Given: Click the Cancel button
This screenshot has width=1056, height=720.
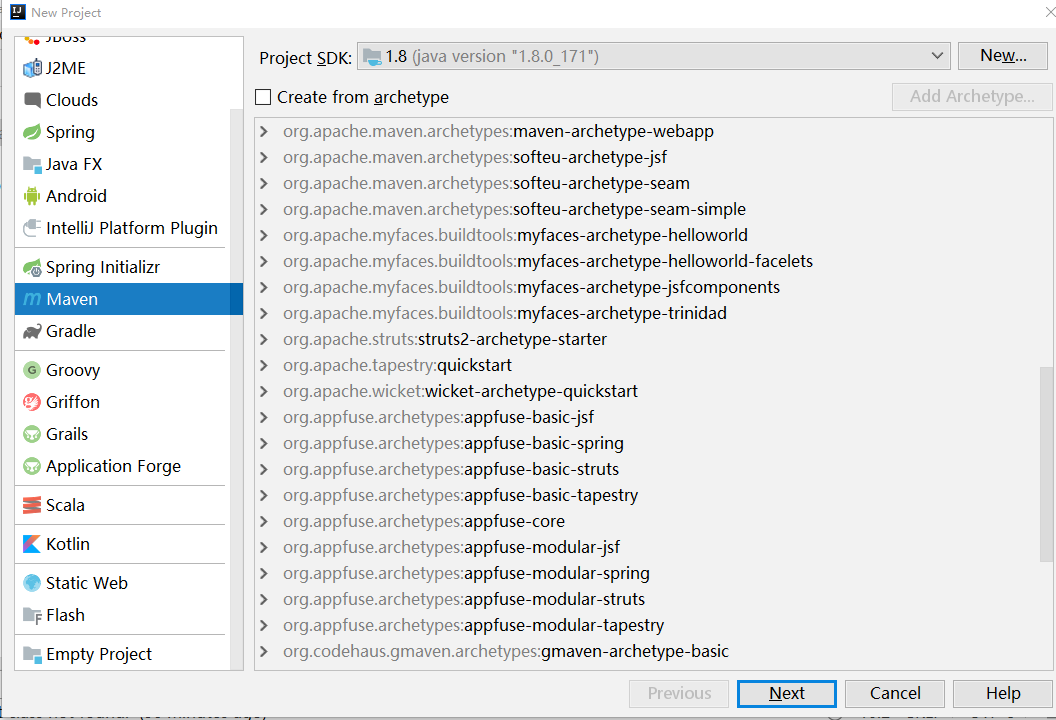Looking at the screenshot, I should (895, 694).
